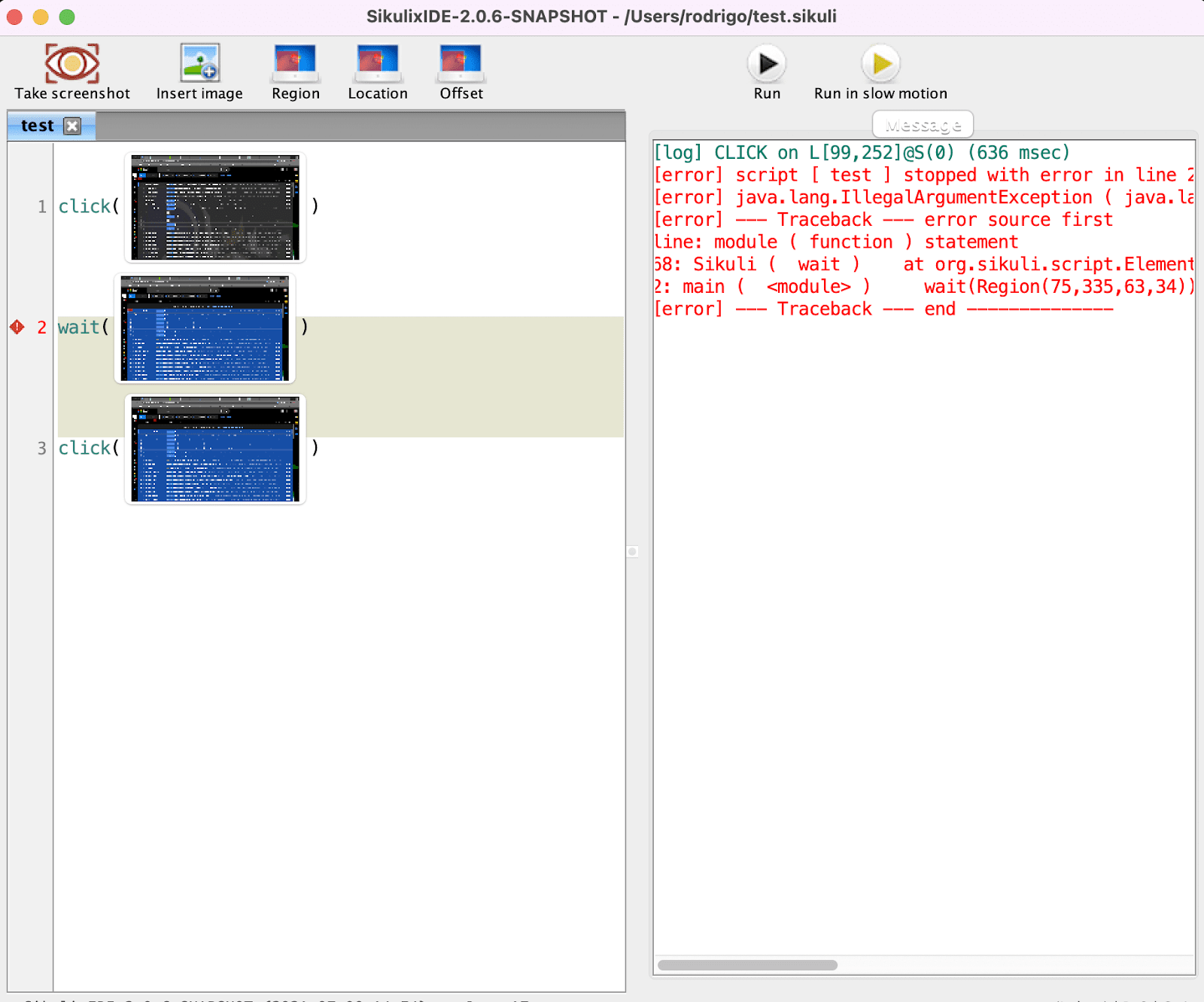The image size is (1204, 1002).
Task: Select the Region tool icon
Action: pyautogui.click(x=295, y=62)
